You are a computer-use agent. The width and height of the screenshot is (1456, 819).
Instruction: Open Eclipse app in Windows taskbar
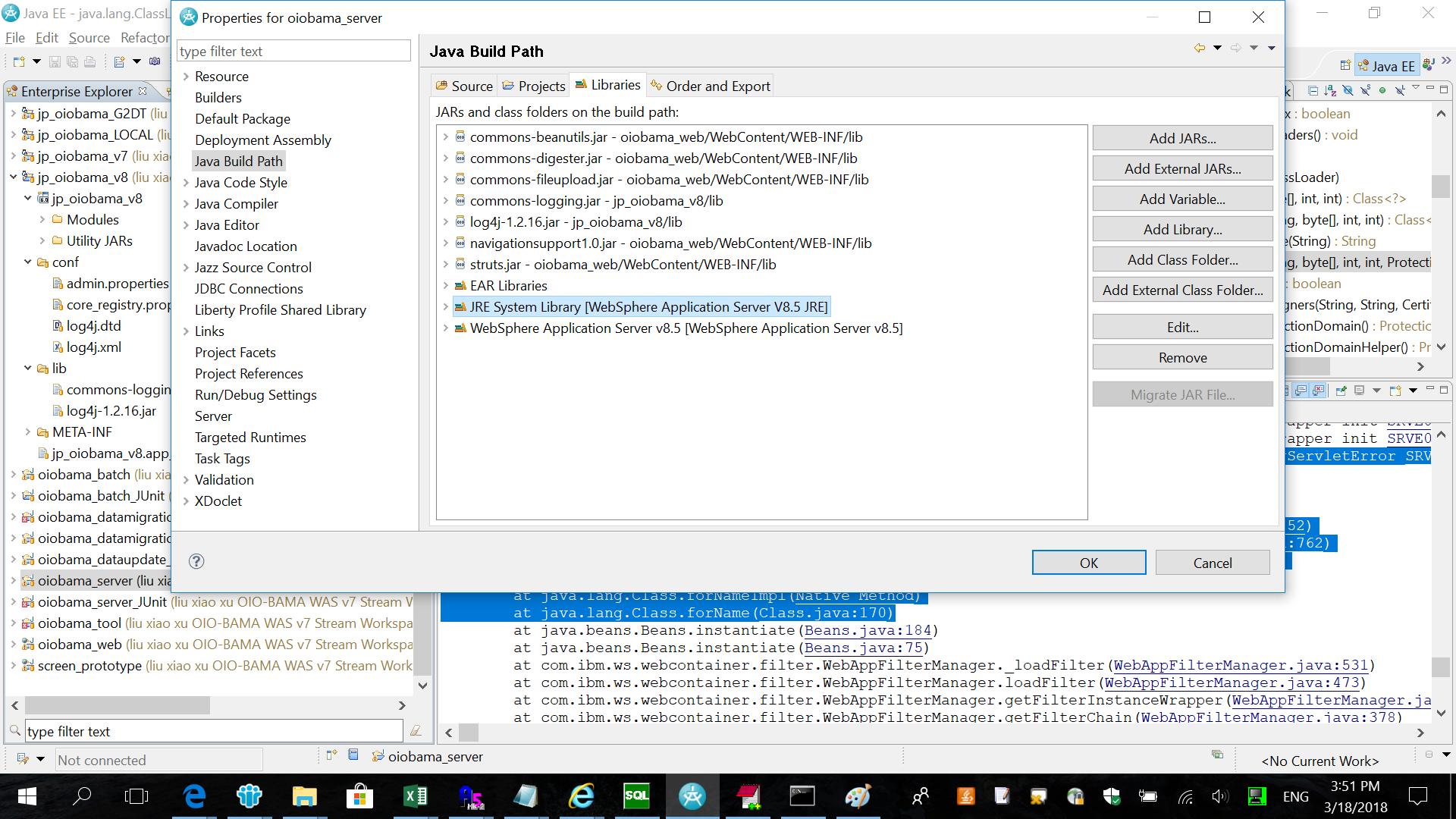(692, 796)
